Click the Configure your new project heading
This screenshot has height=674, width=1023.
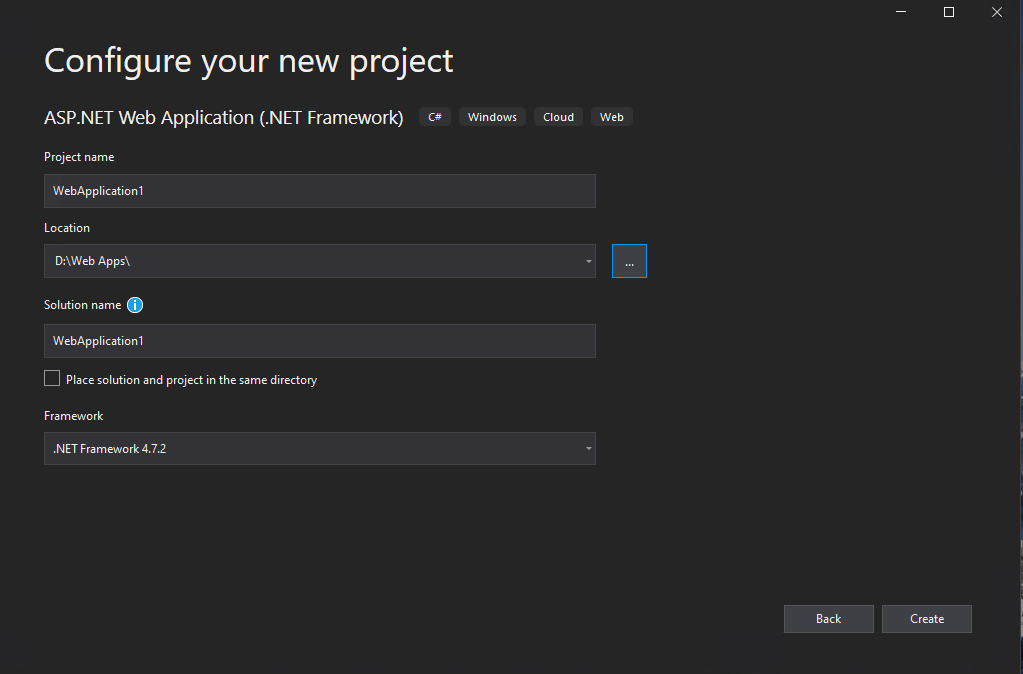coord(249,61)
